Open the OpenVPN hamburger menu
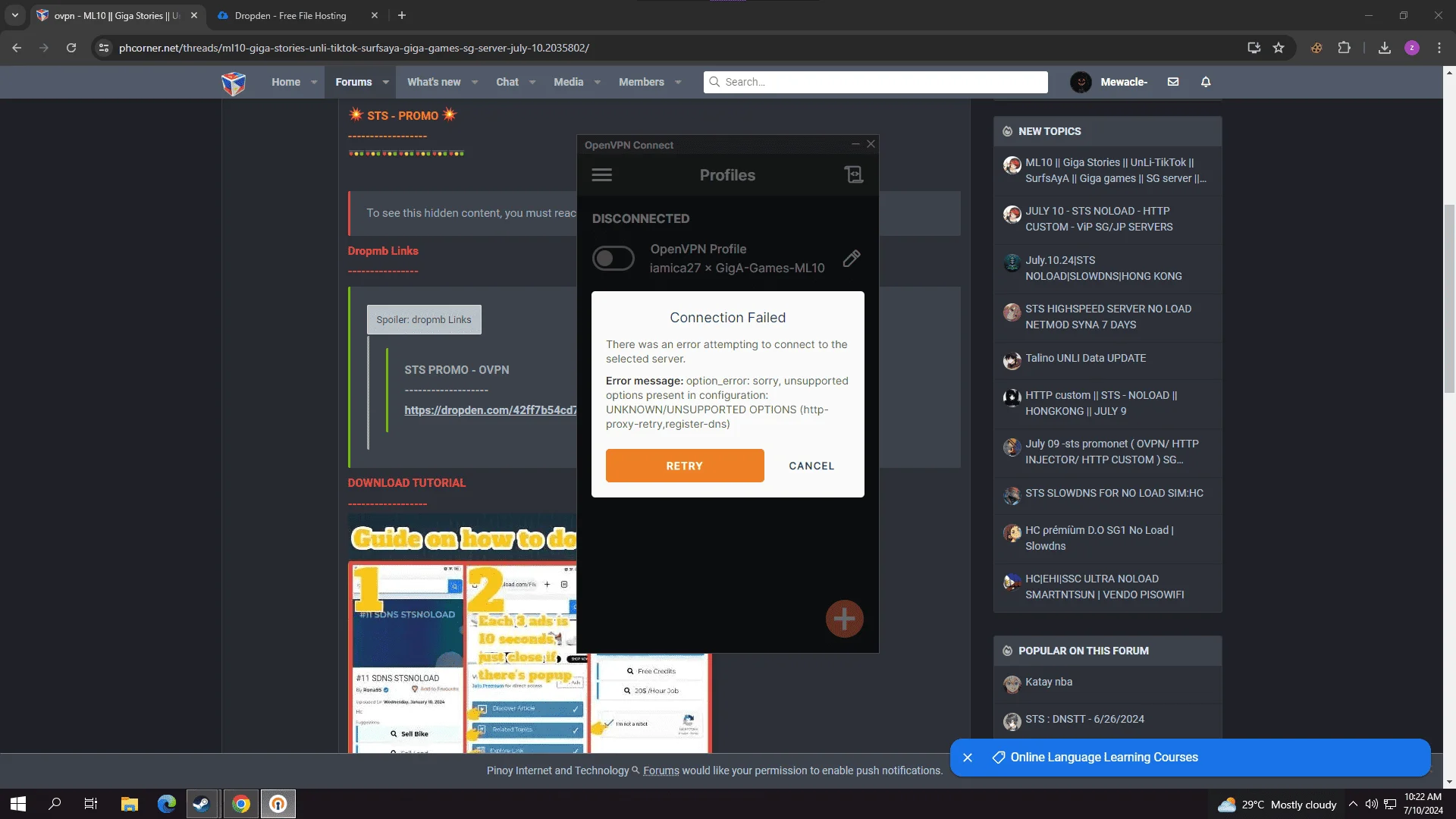Screen dimensions: 1456x819 [601, 175]
